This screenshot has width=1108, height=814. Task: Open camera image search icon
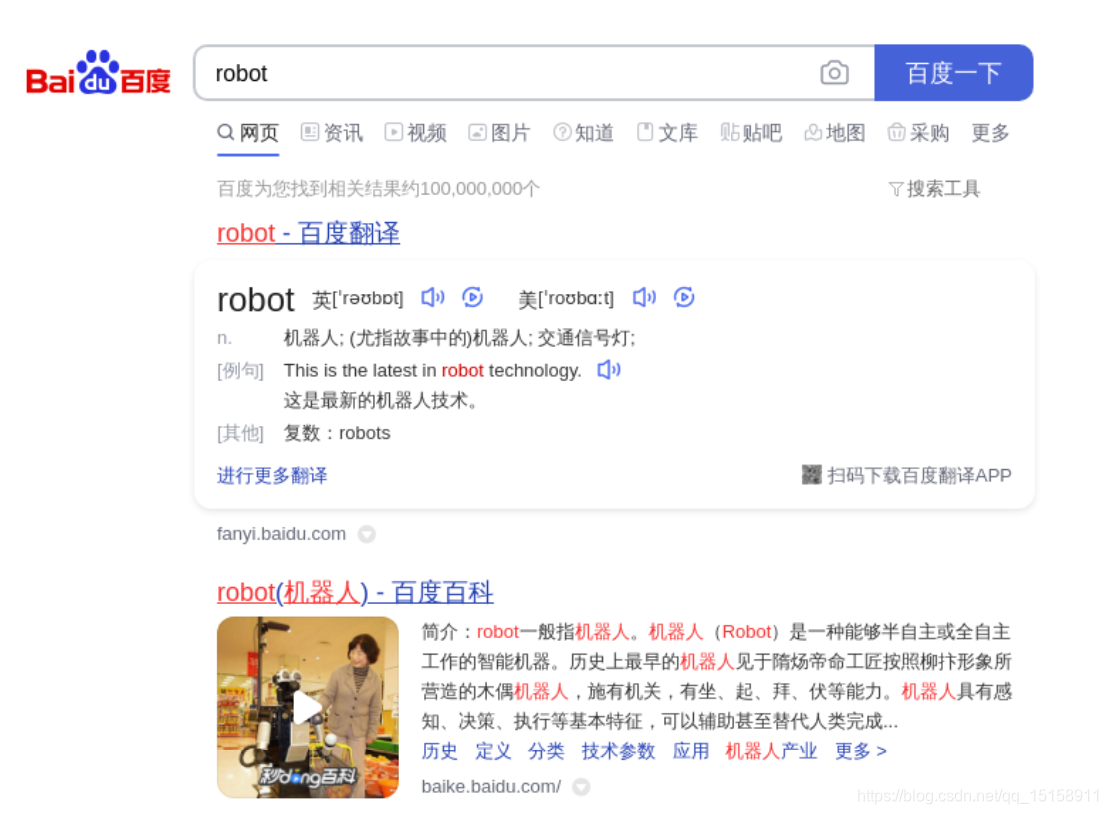tap(834, 73)
